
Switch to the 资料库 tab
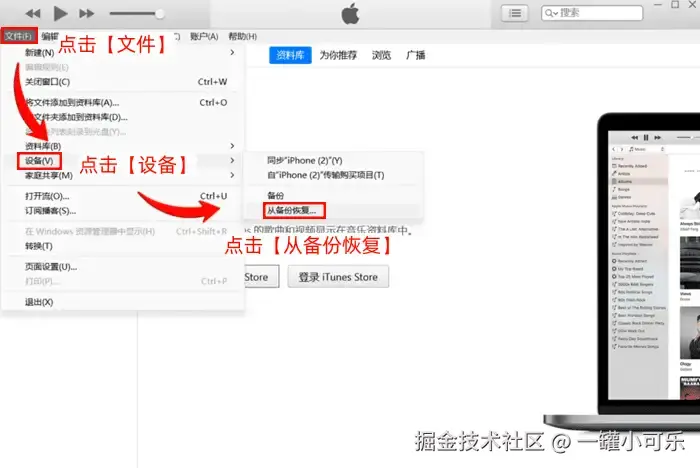[x=290, y=55]
